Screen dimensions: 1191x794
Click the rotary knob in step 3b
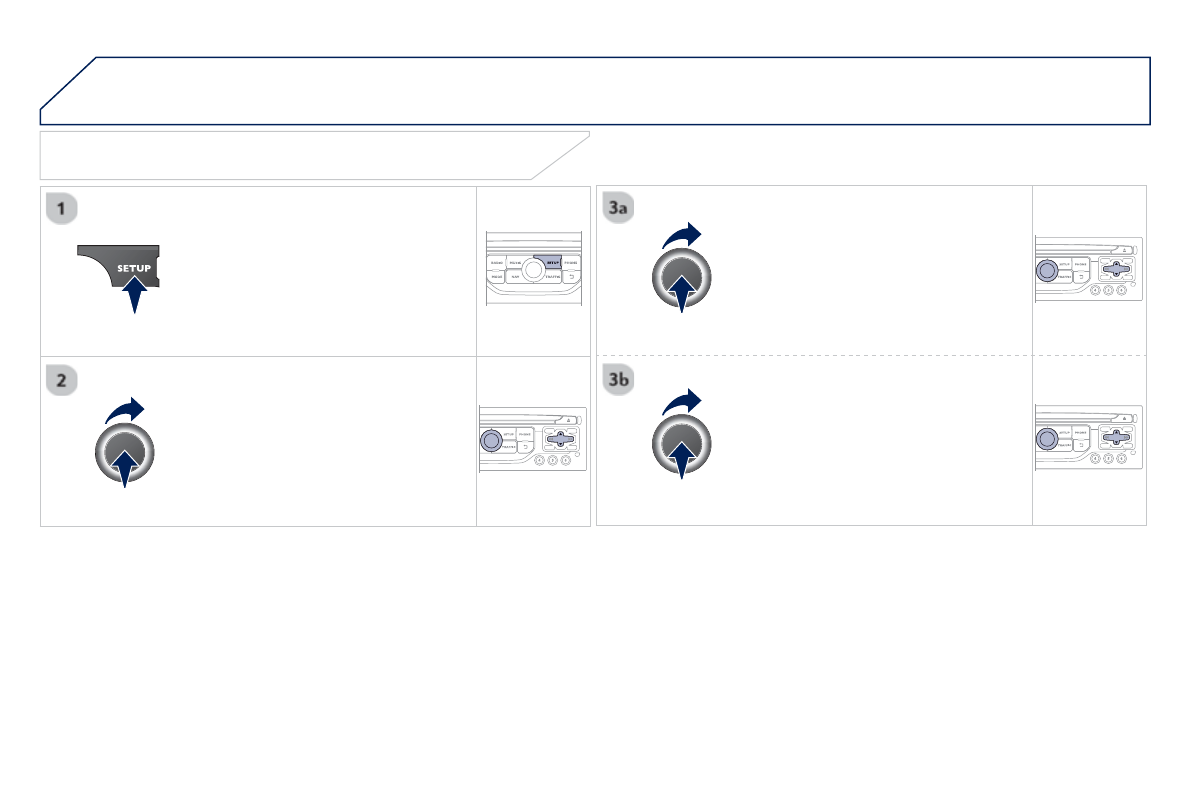click(x=681, y=444)
